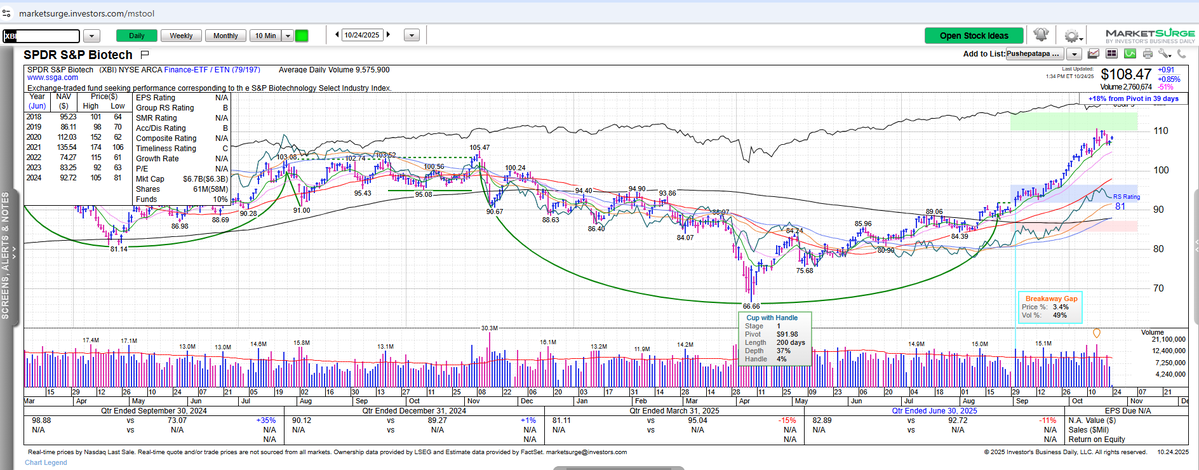Click the Acc/Dis Rating row
Screen dimensions: 1199x470
tap(184, 128)
